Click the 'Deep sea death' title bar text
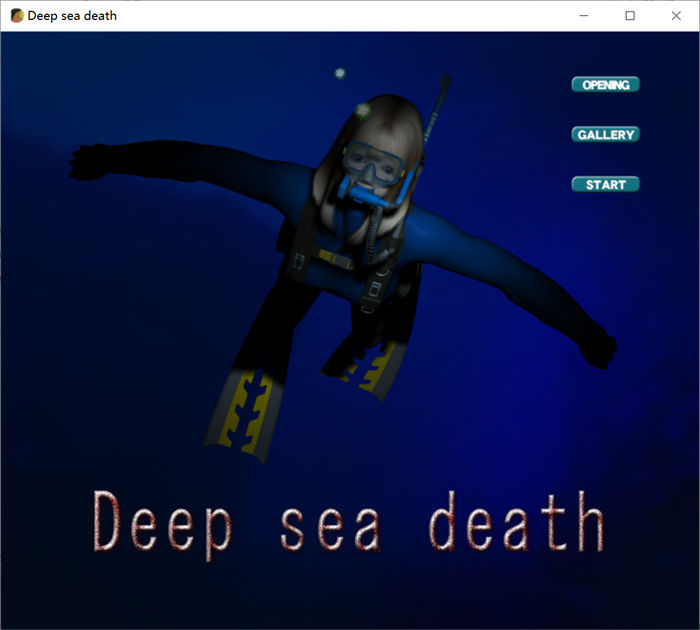This screenshot has width=700, height=630. tap(72, 16)
